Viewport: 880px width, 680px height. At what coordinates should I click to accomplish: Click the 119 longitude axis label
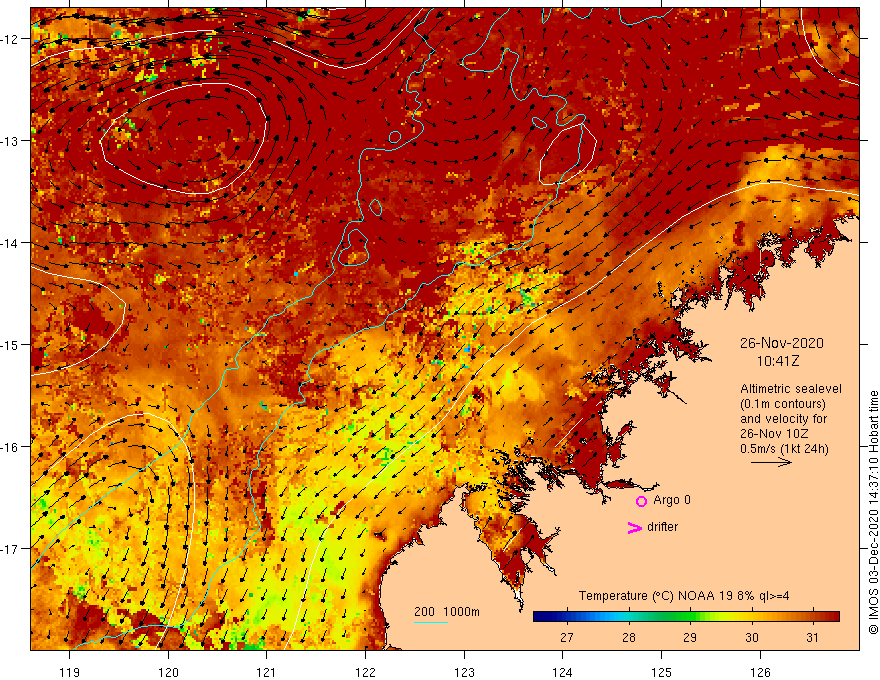pyautogui.click(x=70, y=672)
